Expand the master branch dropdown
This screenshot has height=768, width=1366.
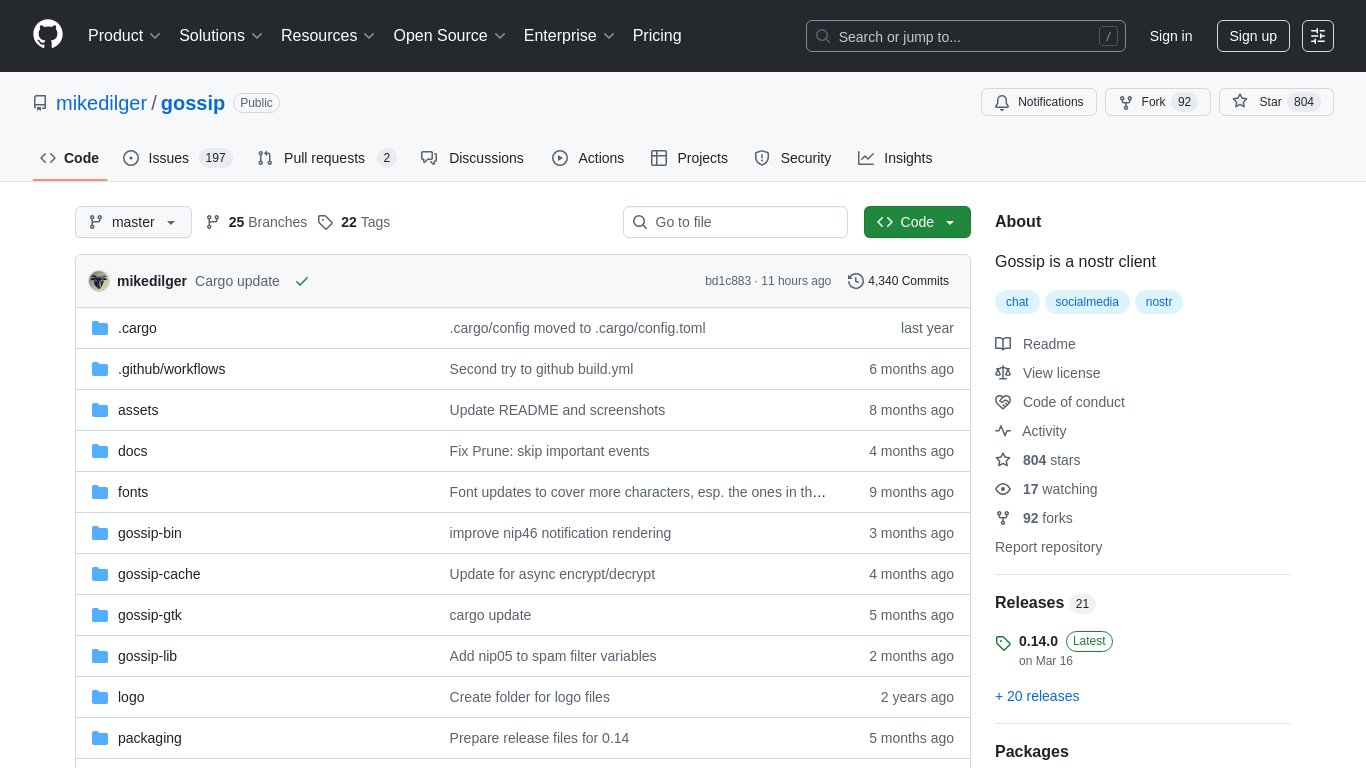[x=133, y=222]
